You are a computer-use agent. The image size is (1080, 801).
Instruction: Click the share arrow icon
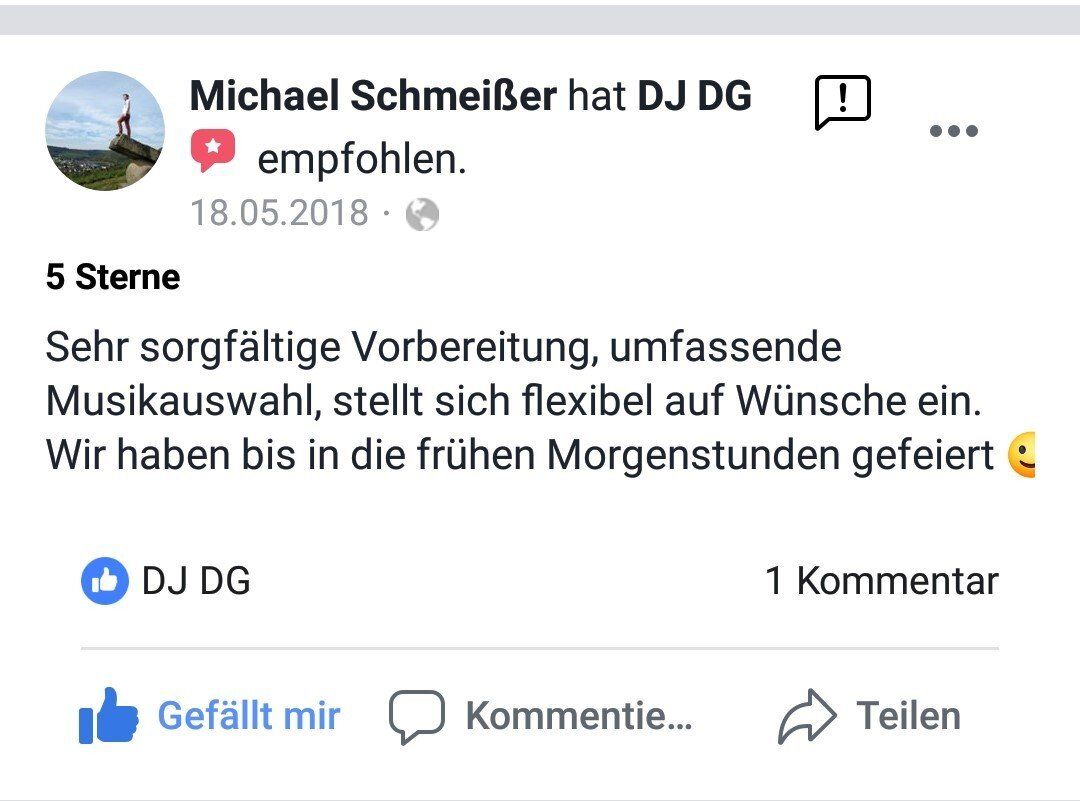[806, 716]
